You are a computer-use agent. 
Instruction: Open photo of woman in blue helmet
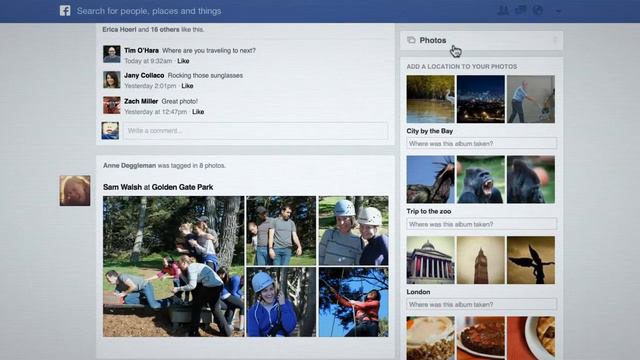[x=281, y=302]
